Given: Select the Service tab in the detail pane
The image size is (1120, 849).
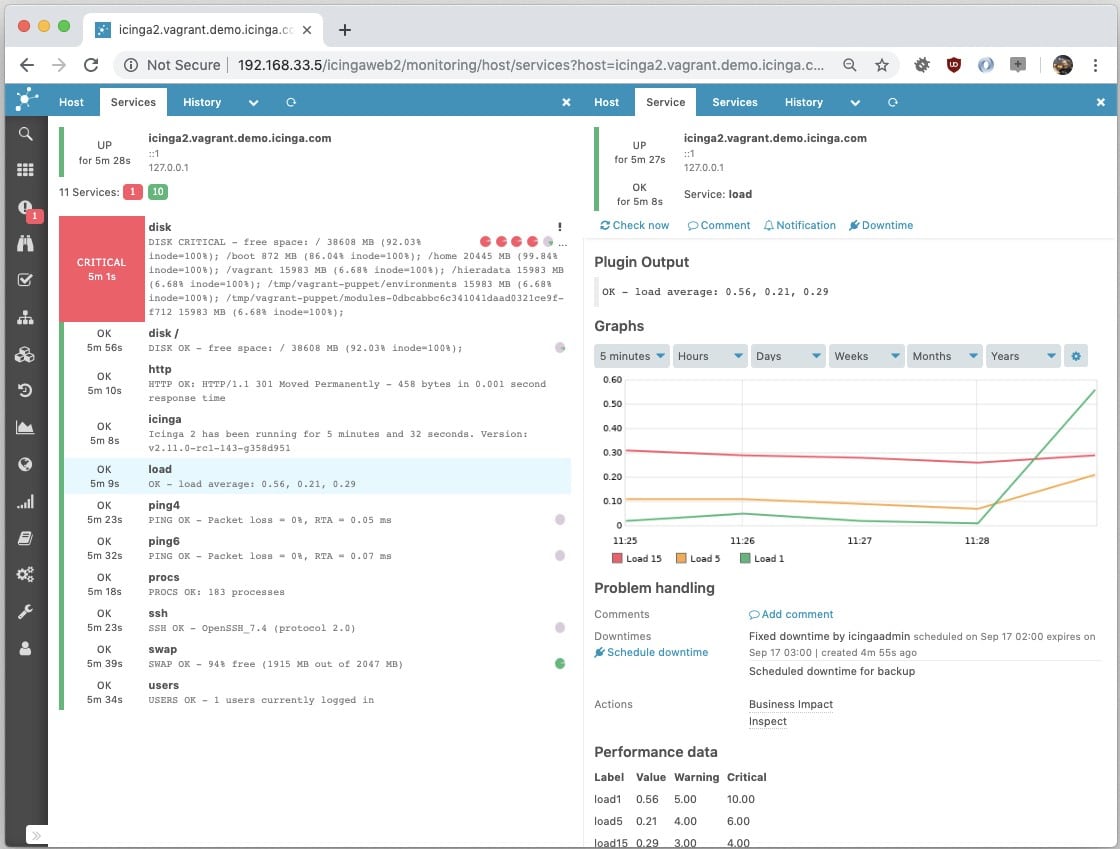Looking at the screenshot, I should [665, 102].
